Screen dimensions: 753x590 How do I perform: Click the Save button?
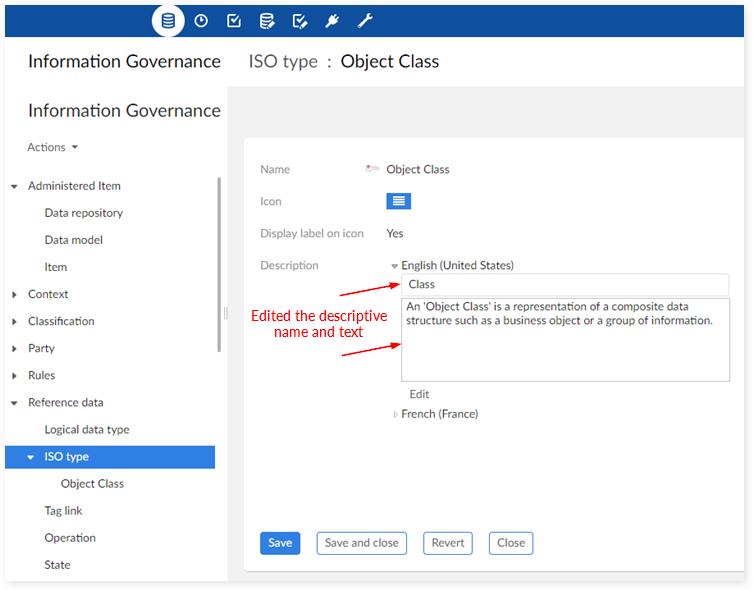280,543
